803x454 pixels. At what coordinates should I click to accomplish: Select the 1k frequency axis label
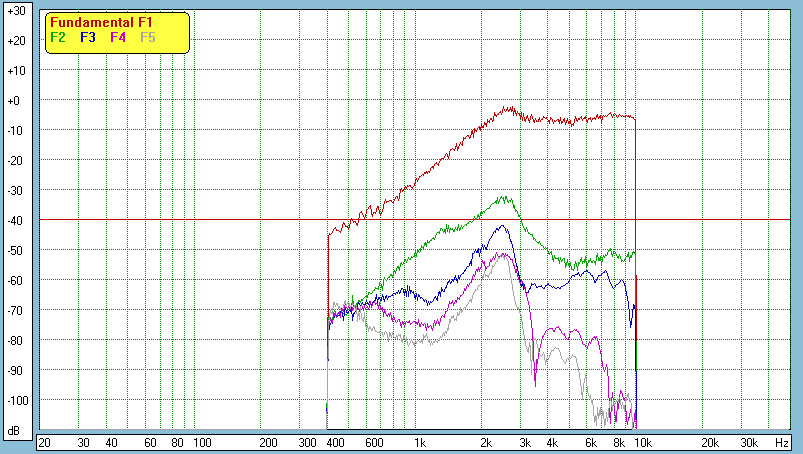pos(420,441)
